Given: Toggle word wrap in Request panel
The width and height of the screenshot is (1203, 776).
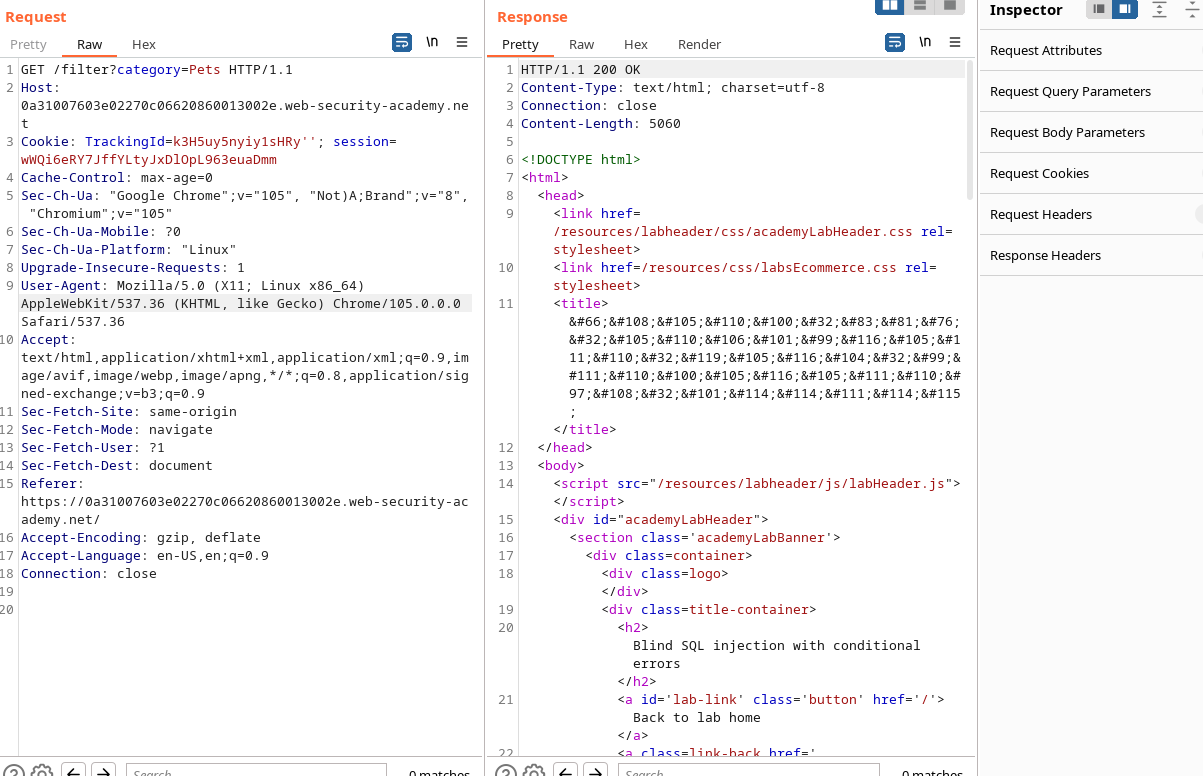Looking at the screenshot, I should [401, 42].
